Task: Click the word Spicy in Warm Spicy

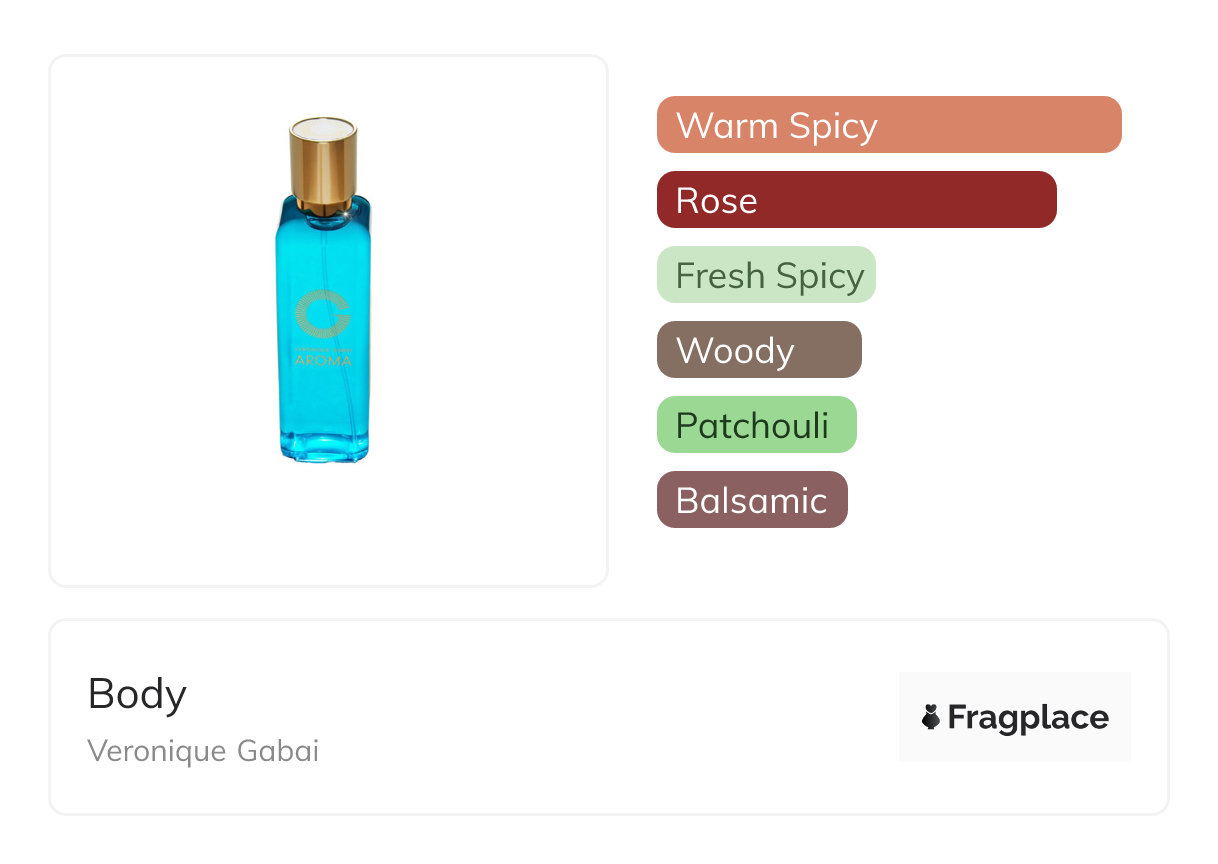Action: click(832, 126)
